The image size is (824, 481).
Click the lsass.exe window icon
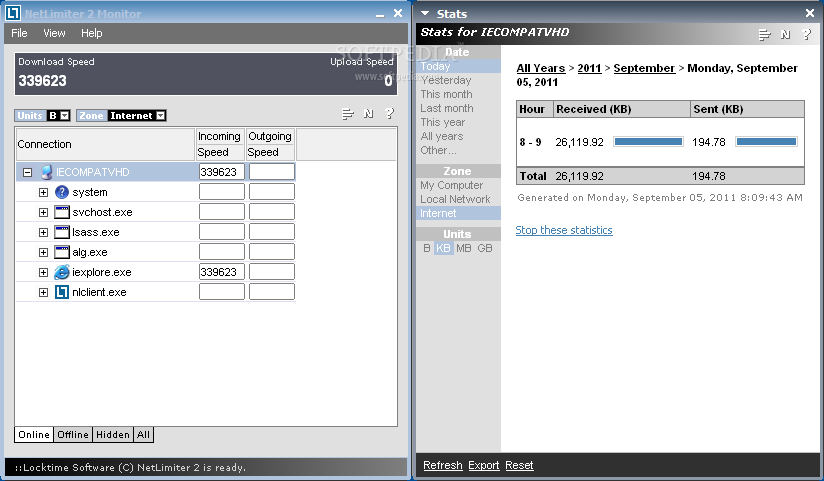(x=62, y=232)
